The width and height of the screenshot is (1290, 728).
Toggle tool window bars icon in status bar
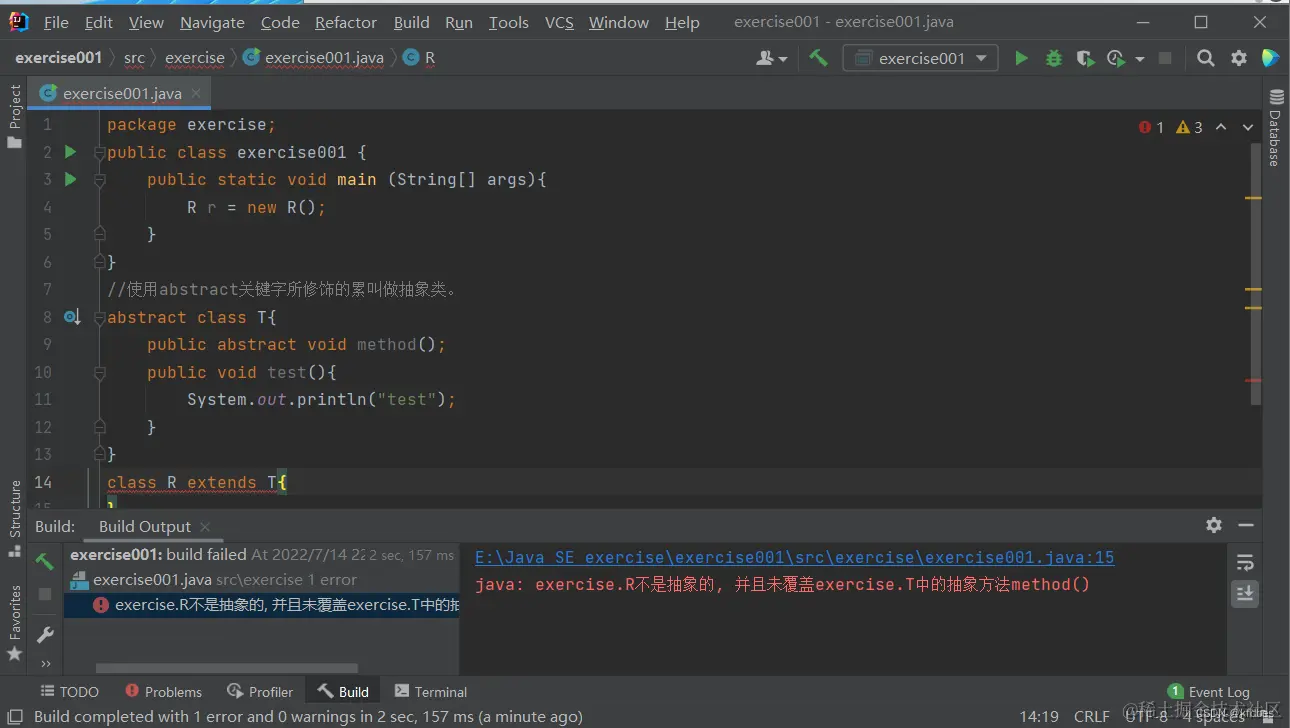(14, 716)
